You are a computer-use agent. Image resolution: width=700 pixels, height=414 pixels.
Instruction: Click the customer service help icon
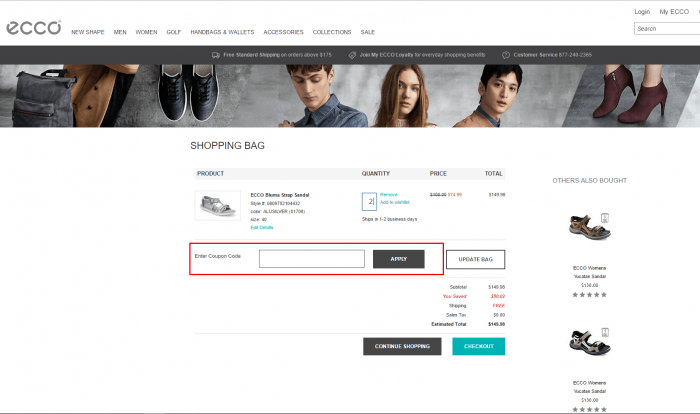(506, 55)
